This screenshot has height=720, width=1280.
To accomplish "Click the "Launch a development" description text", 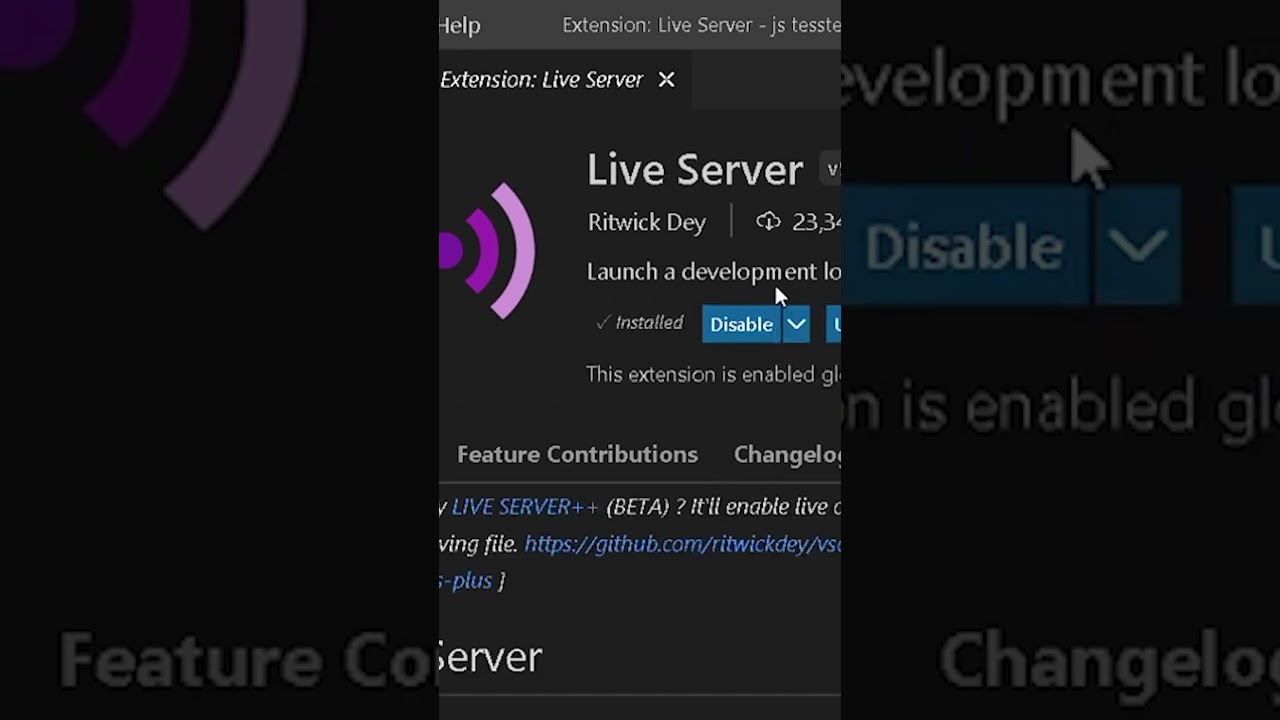I will [x=713, y=272].
